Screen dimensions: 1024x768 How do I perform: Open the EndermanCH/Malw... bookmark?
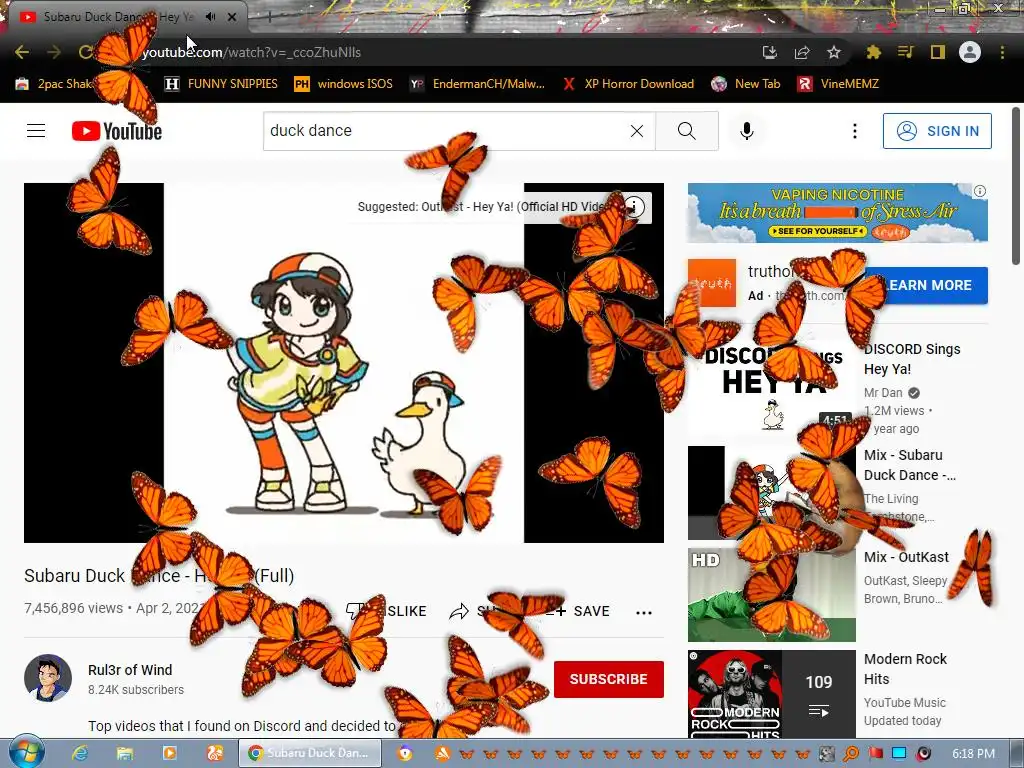pyautogui.click(x=477, y=84)
